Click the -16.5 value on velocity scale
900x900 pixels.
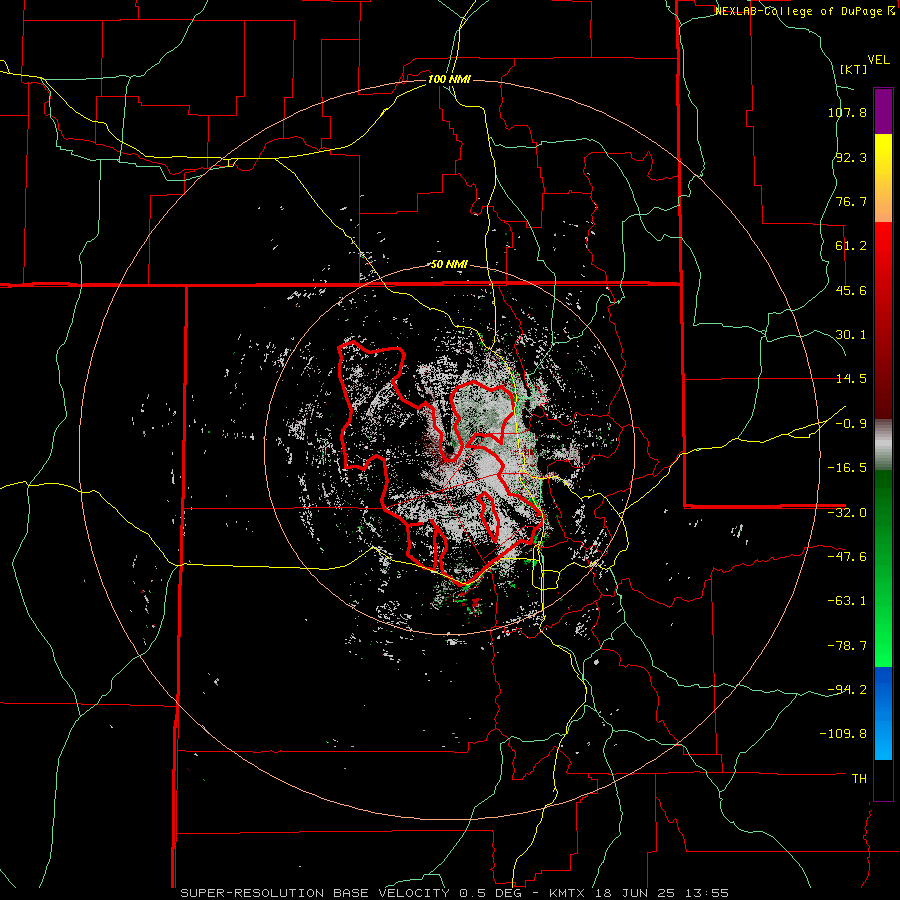[847, 468]
